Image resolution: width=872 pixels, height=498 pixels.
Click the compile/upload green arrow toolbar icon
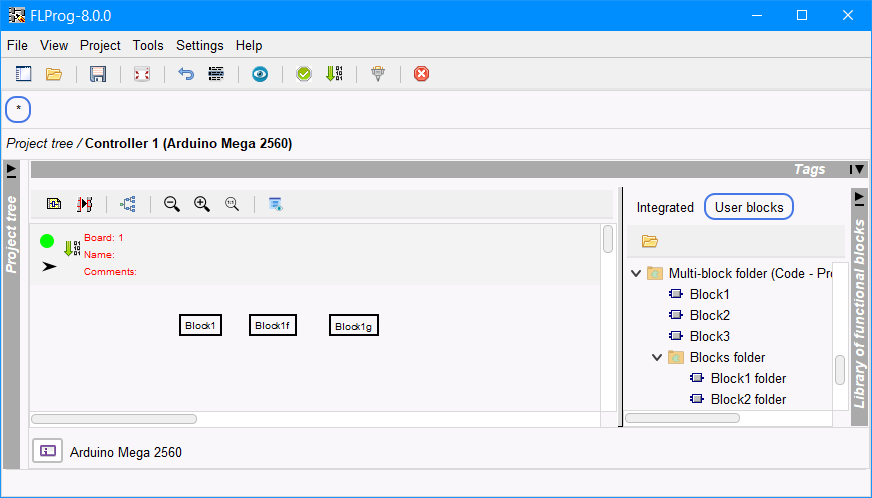pos(334,74)
